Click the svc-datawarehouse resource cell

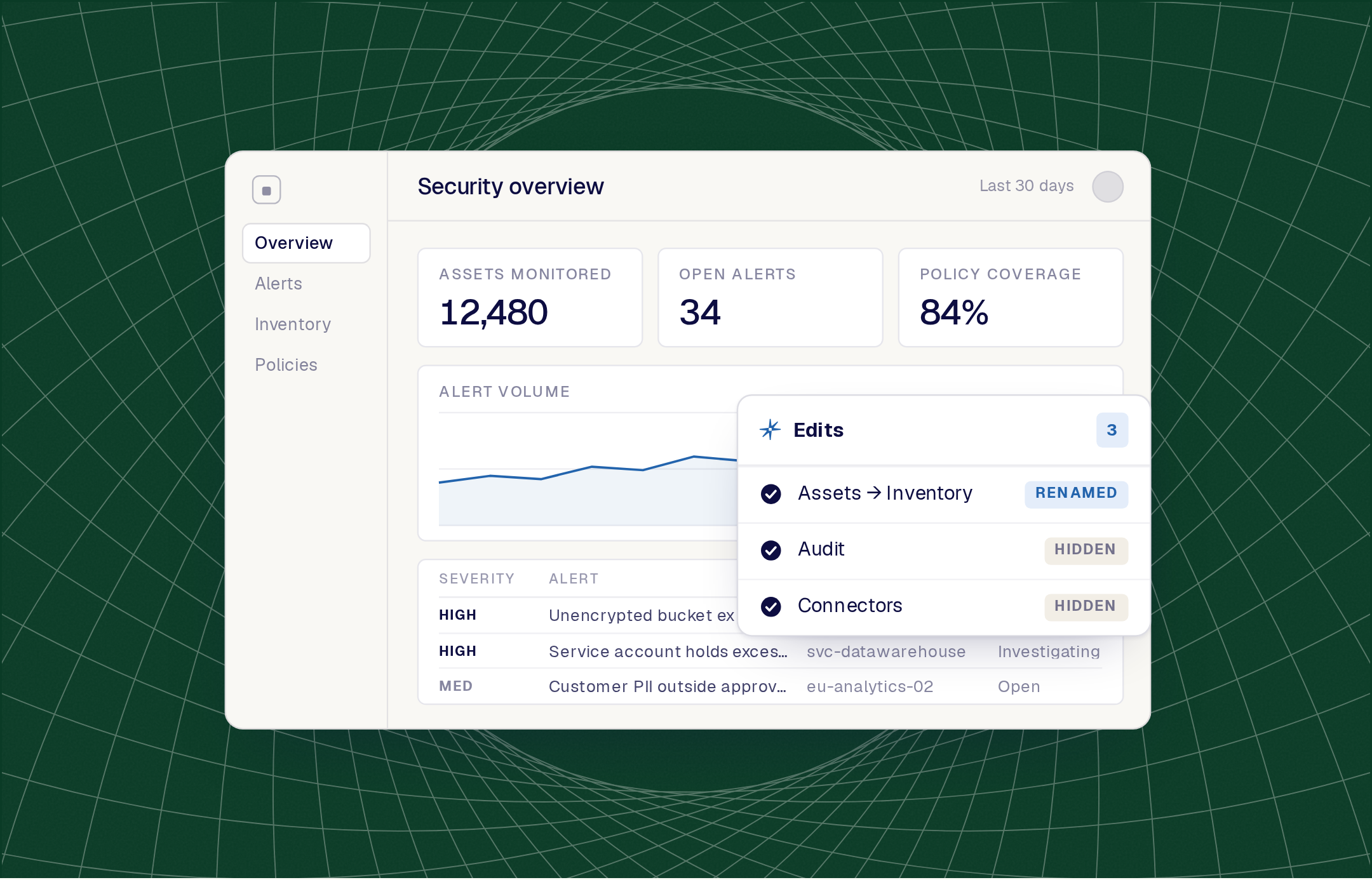[886, 651]
